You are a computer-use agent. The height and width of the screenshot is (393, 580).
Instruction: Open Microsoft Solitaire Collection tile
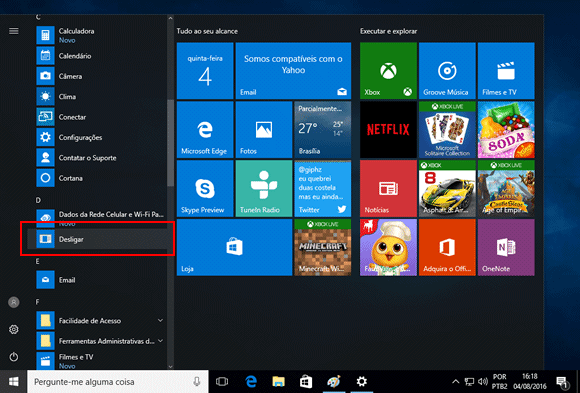pyautogui.click(x=447, y=130)
